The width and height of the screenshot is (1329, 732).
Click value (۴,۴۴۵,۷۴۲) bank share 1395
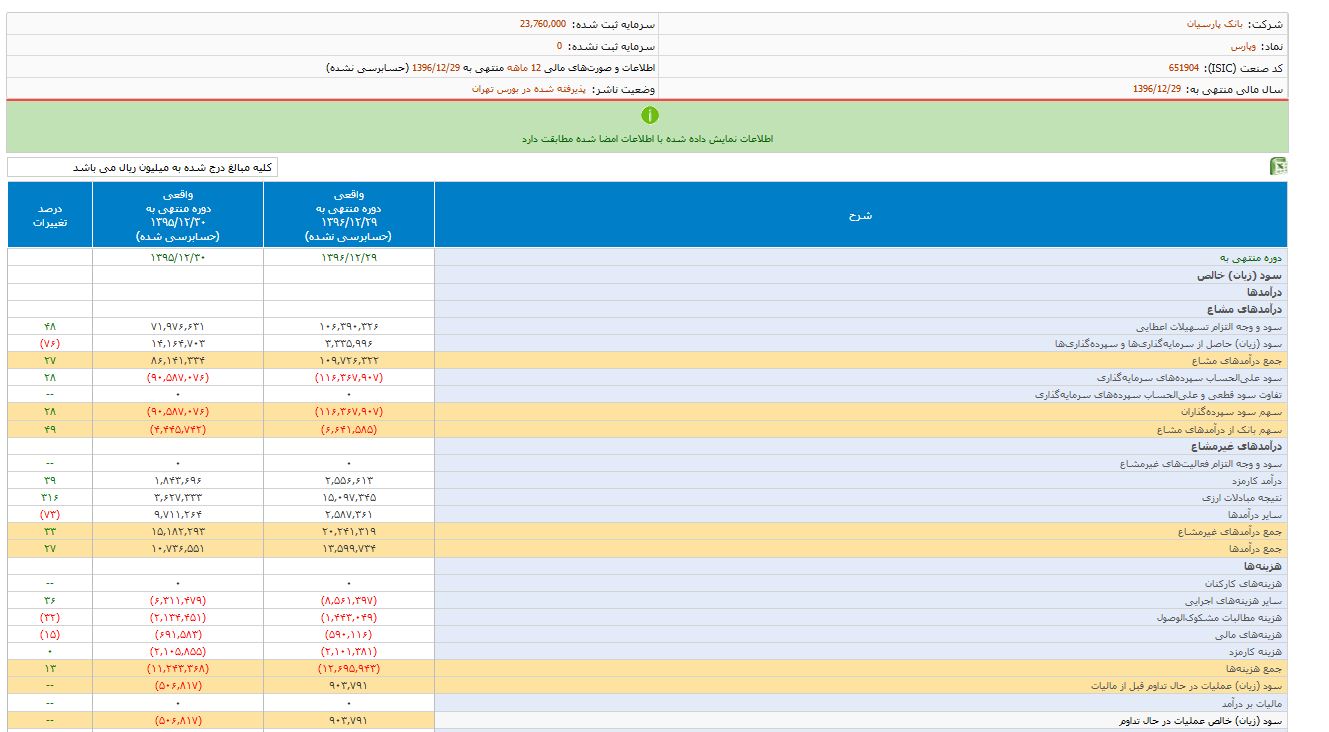178,429
